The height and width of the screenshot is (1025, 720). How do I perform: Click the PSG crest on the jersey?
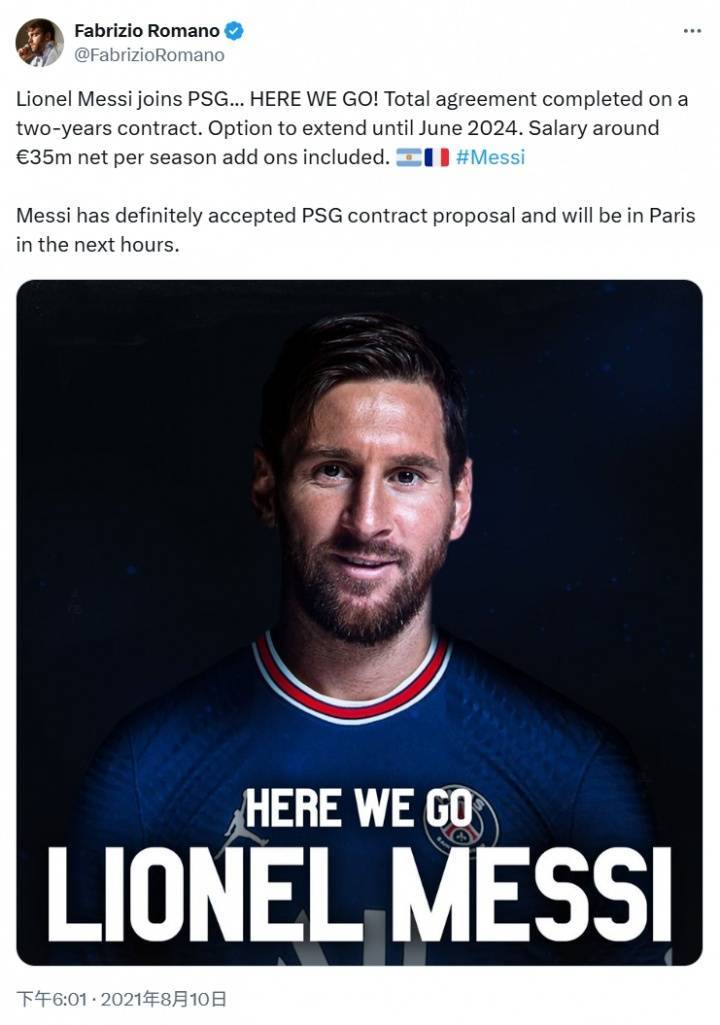point(462,815)
